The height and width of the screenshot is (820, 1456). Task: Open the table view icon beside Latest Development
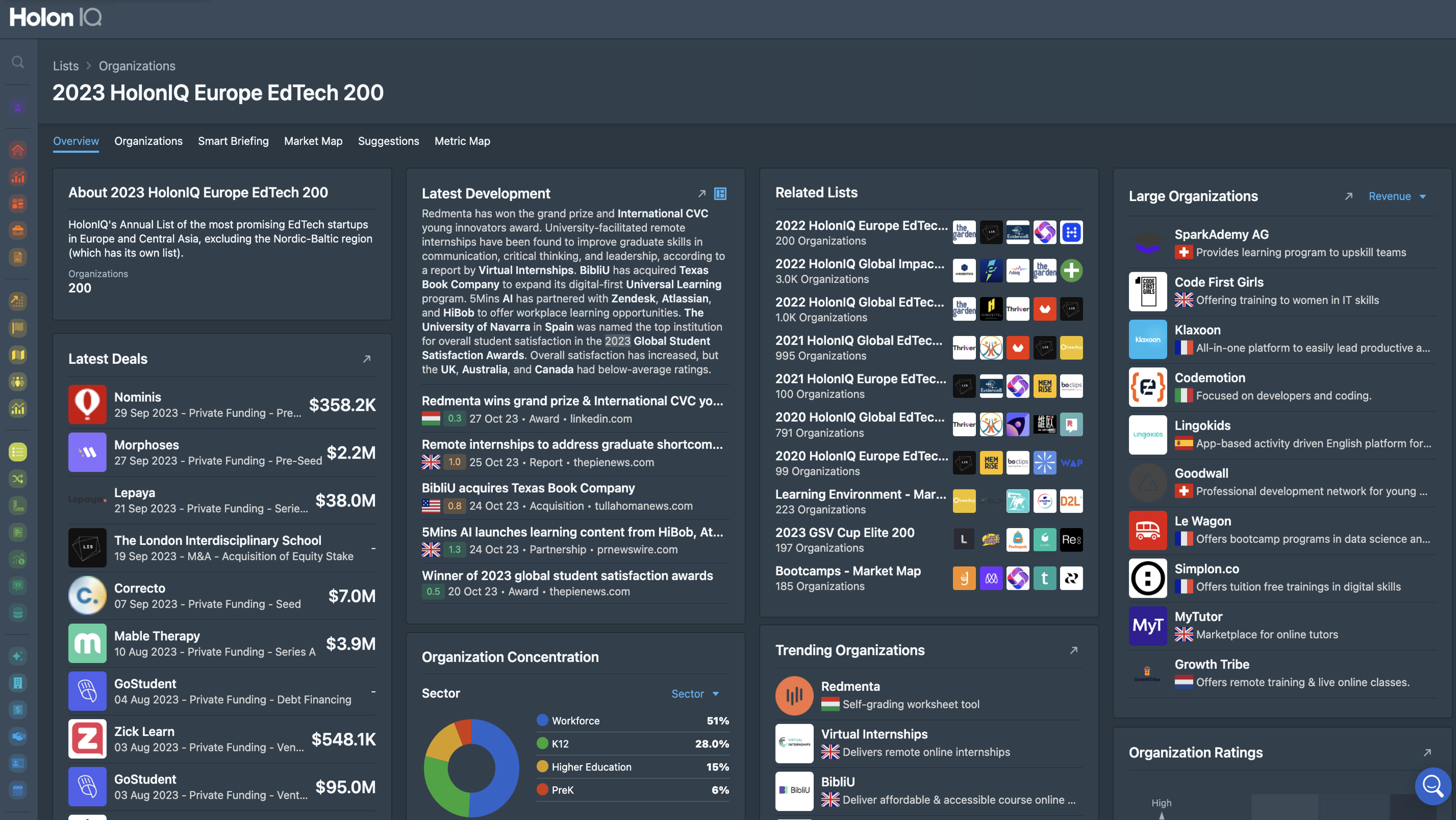click(721, 194)
